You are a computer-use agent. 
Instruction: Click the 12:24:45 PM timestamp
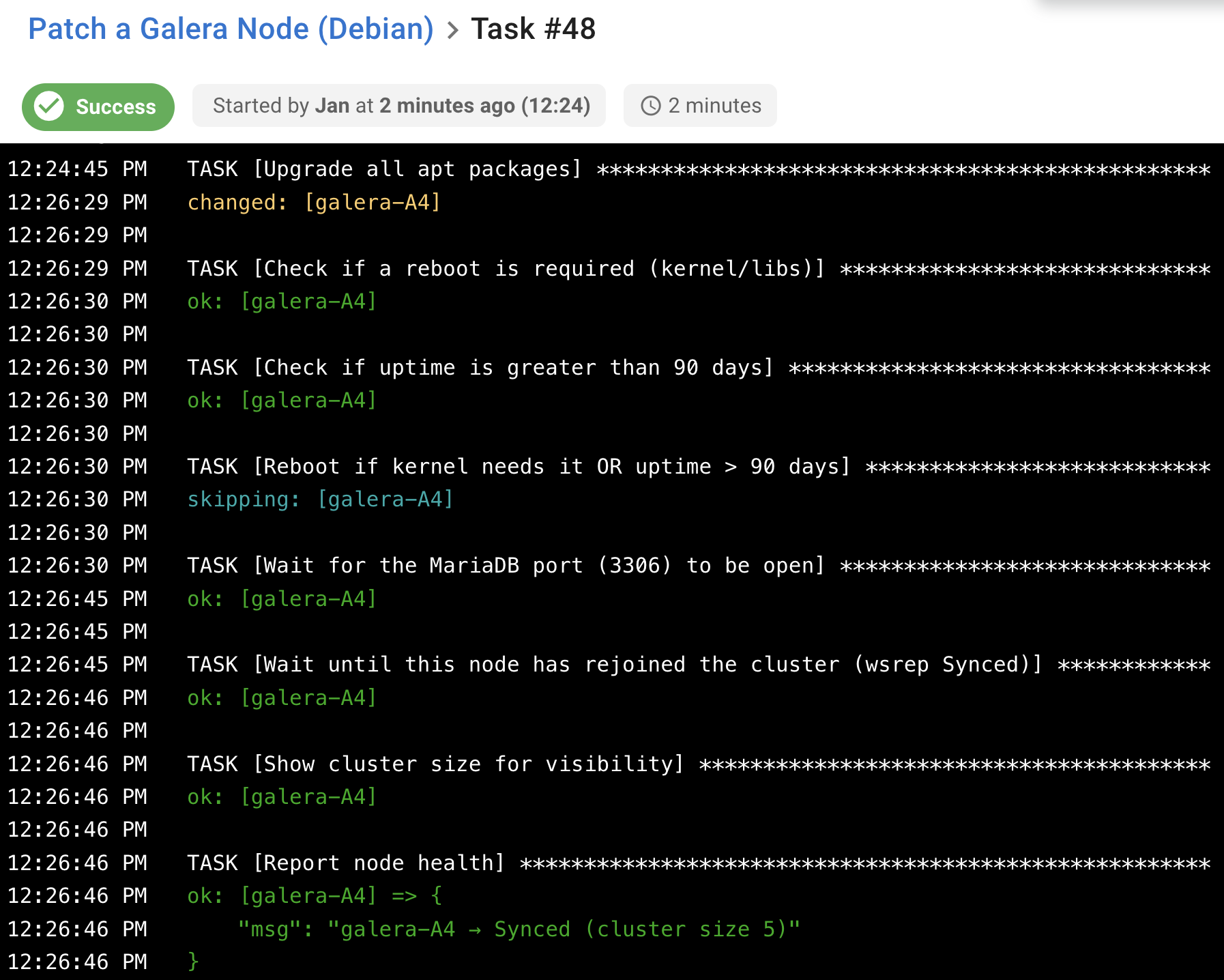[x=77, y=169]
